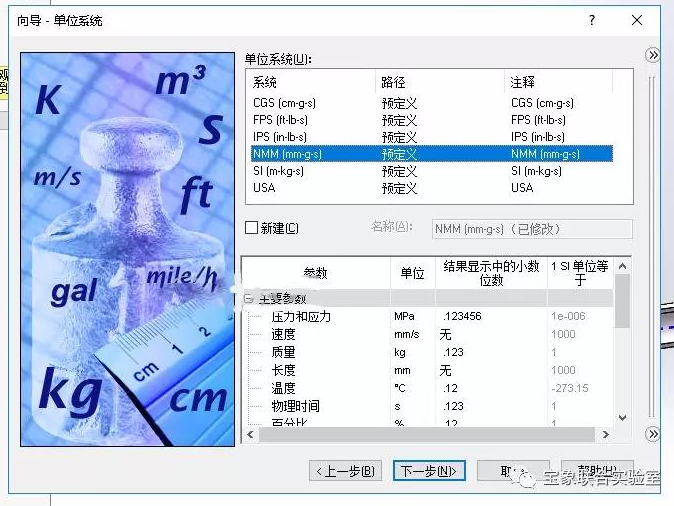Click the lower double-chevron expand icon
Screen dimensions: 674x506
pos(653,434)
